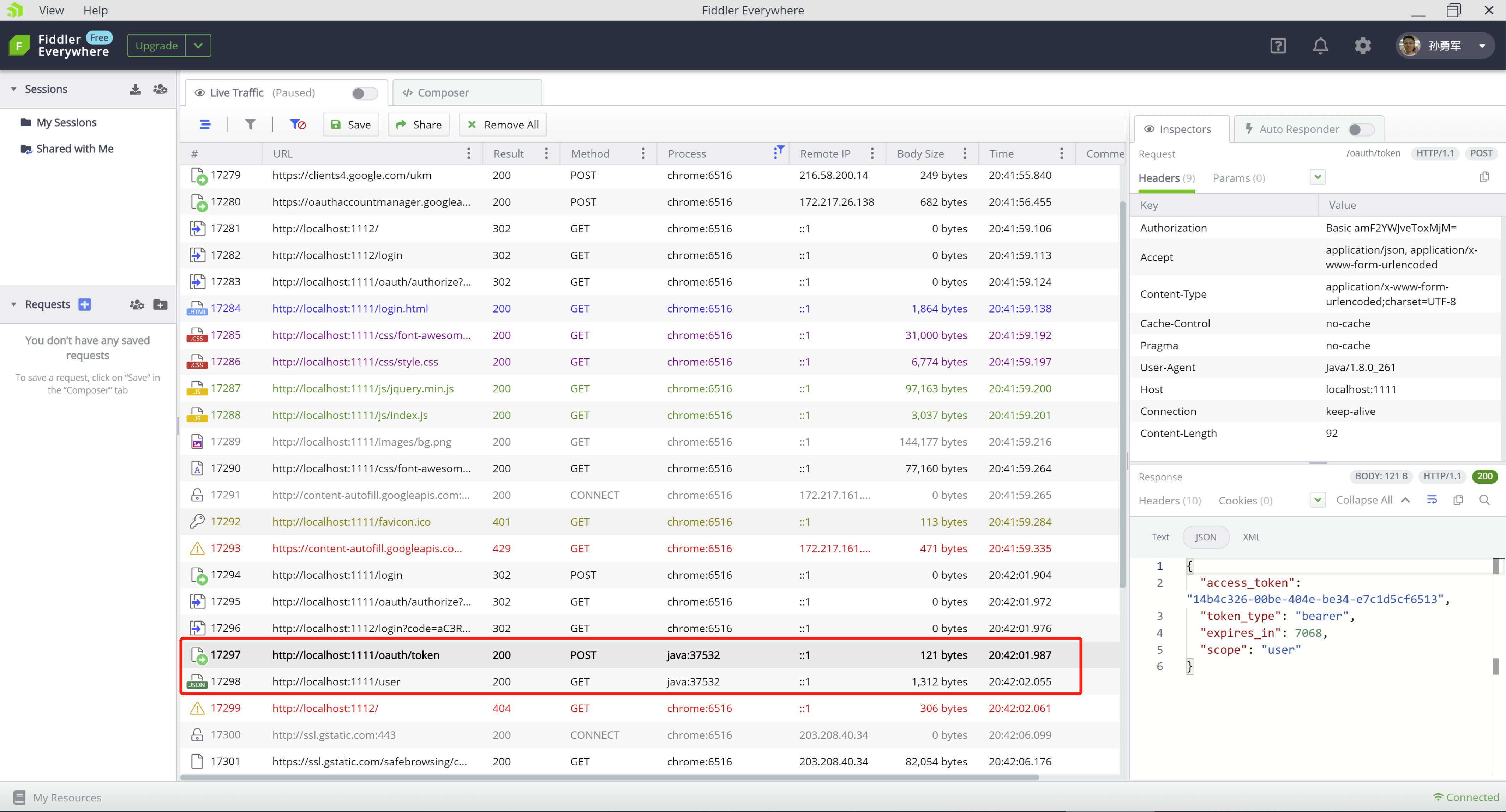The height and width of the screenshot is (812, 1506).
Task: Click the Share sessions icon
Action: (160, 89)
